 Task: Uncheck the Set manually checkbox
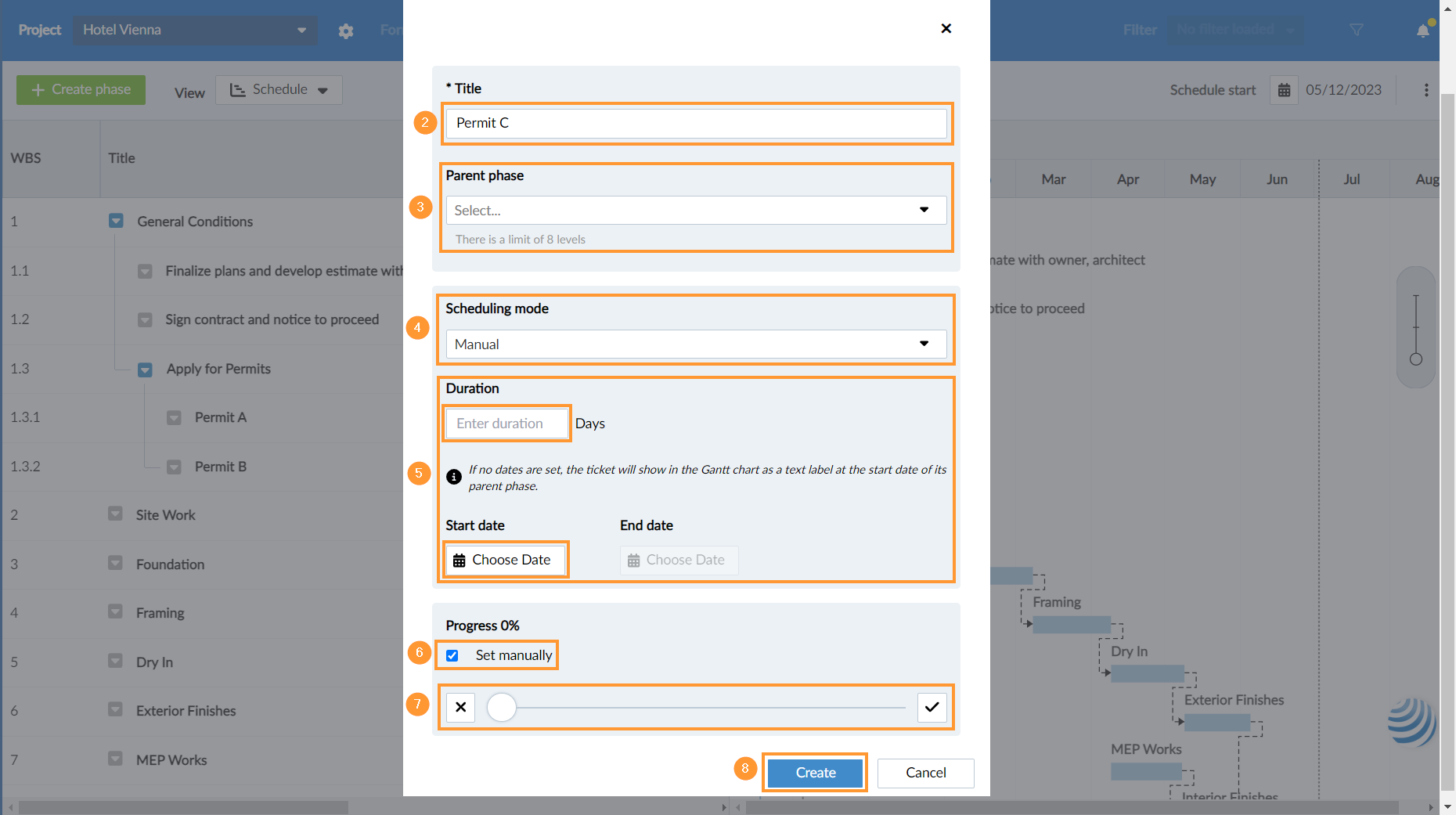click(x=452, y=655)
